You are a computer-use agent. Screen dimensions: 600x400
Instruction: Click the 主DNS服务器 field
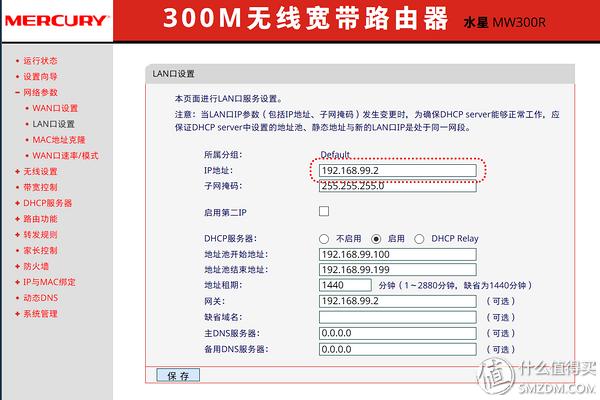click(398, 333)
